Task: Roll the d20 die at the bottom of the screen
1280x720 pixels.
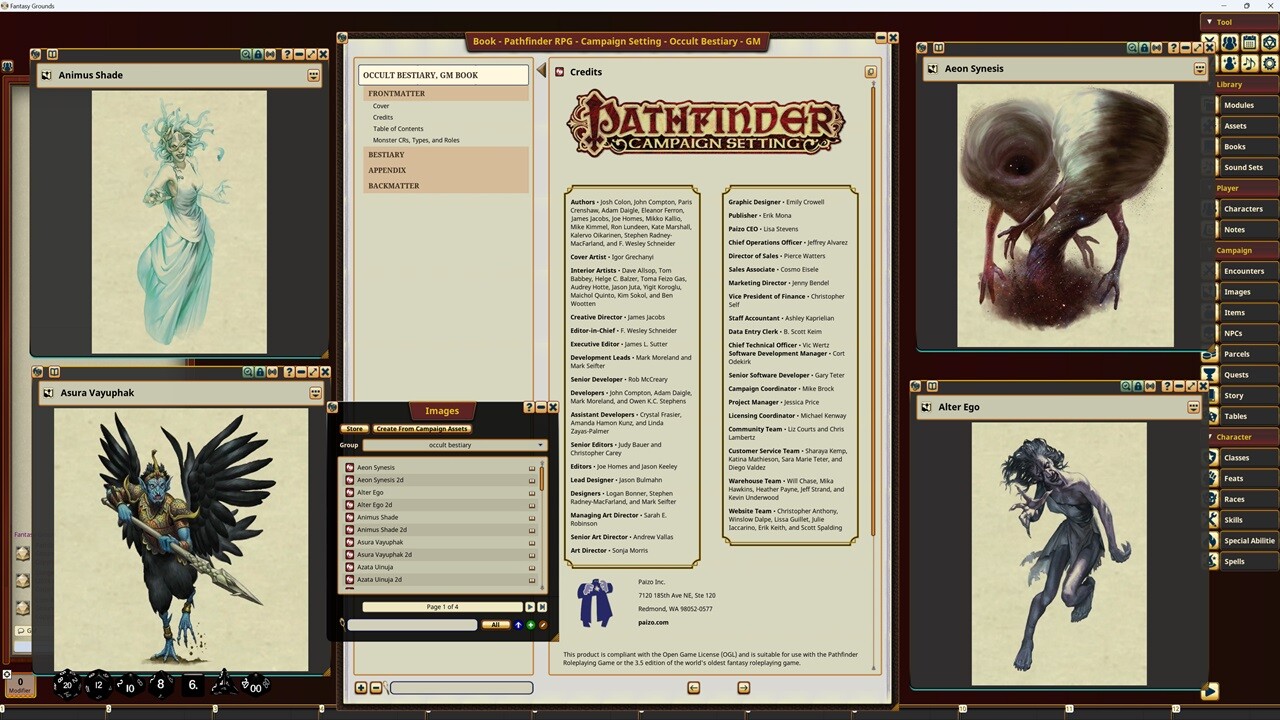Action: (65, 684)
